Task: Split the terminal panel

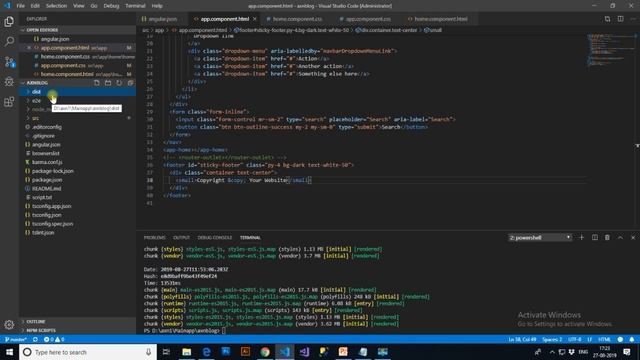Action: coord(595,238)
